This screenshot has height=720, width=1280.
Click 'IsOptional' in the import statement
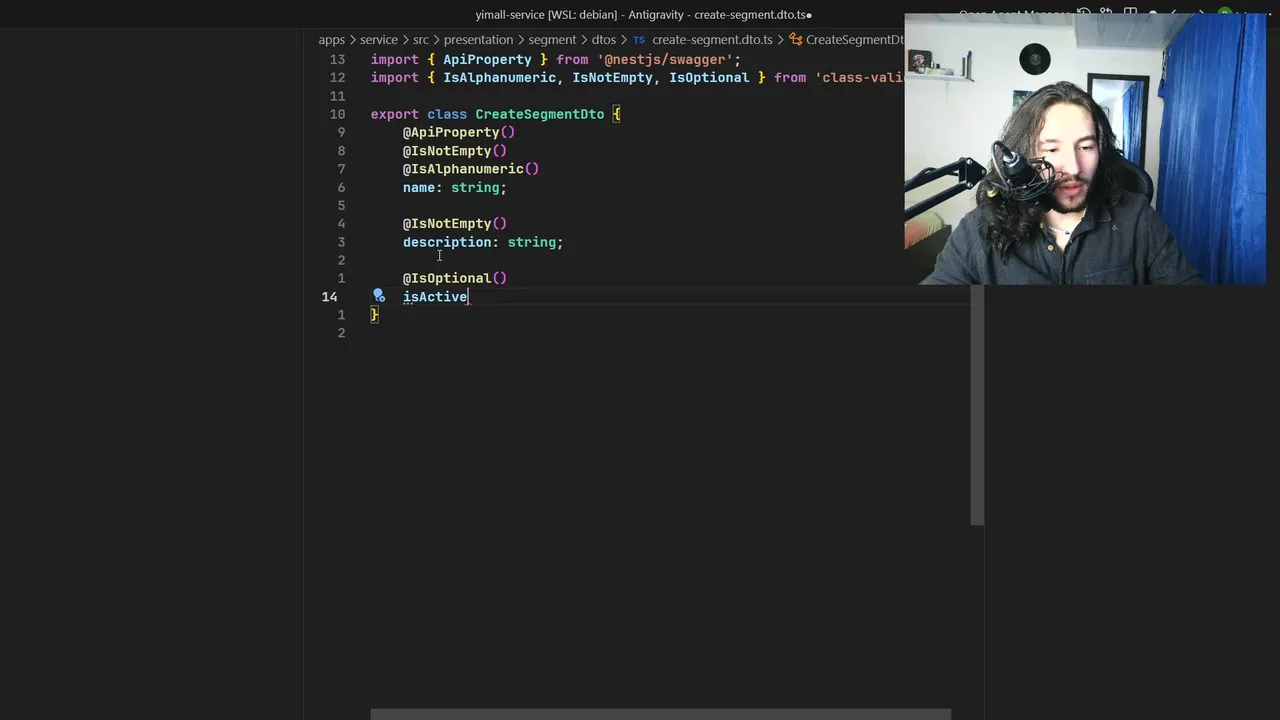pos(709,78)
